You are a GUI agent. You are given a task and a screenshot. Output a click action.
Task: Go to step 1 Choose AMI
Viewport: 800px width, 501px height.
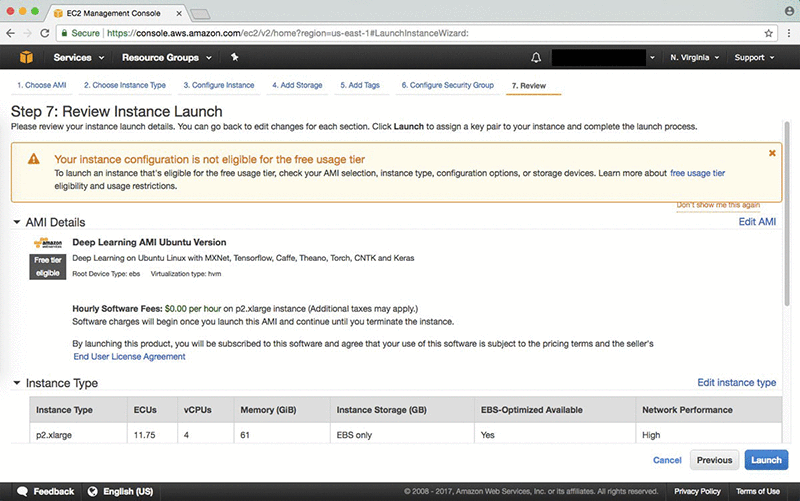tap(42, 85)
